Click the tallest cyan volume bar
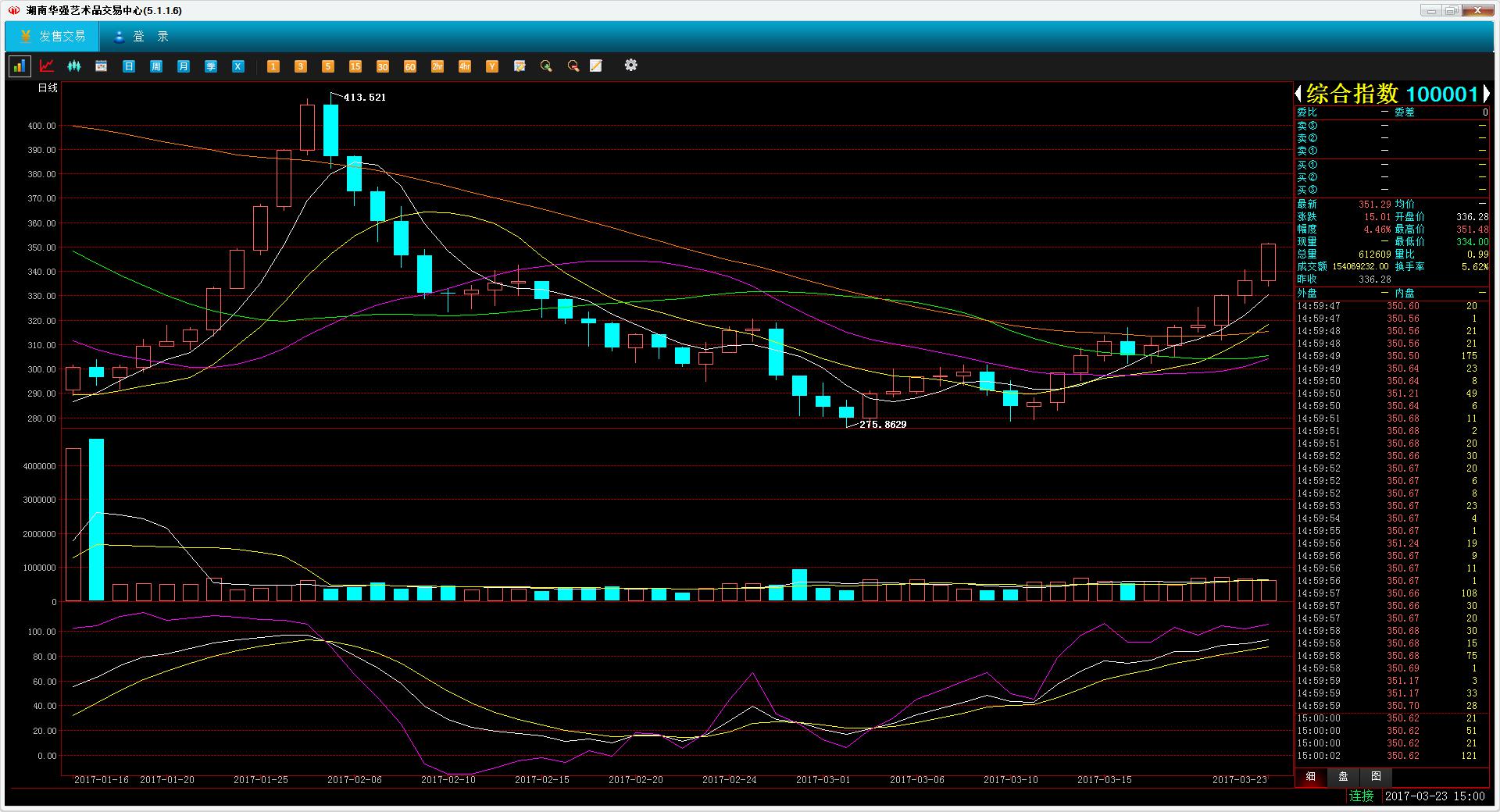This screenshot has height=812, width=1500. 96,519
